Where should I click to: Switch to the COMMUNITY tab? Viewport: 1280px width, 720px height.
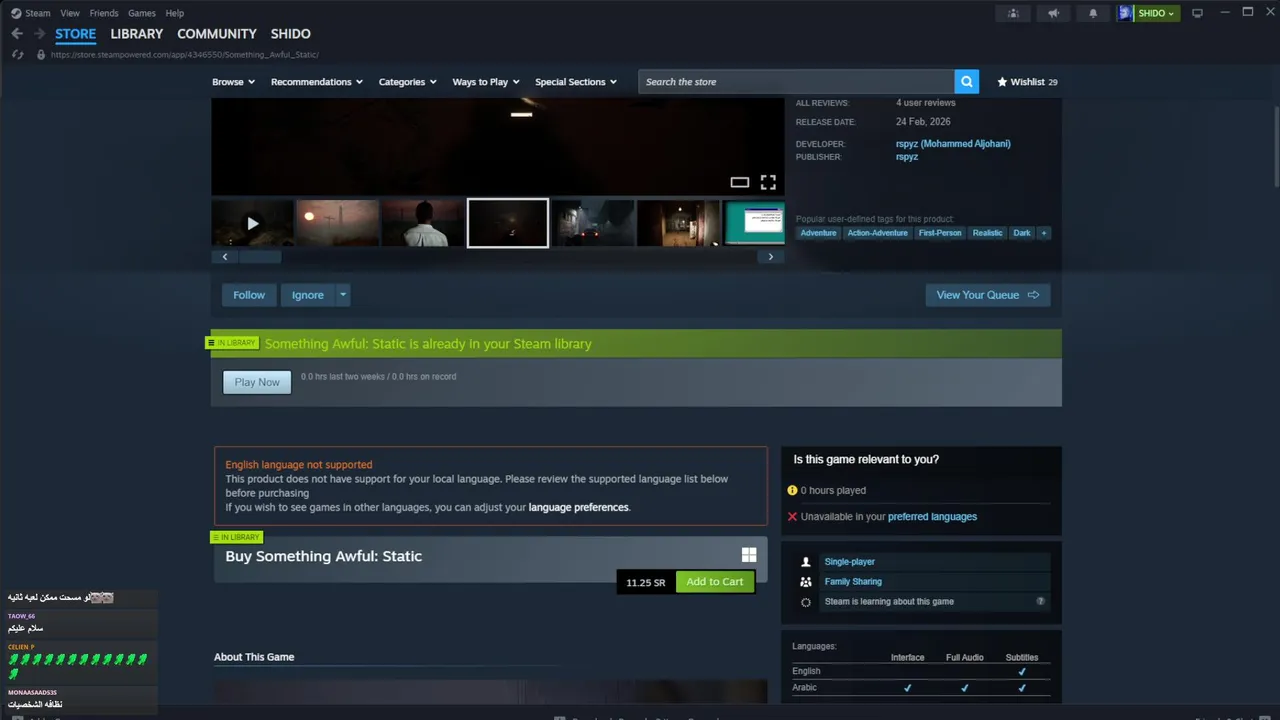[x=217, y=34]
